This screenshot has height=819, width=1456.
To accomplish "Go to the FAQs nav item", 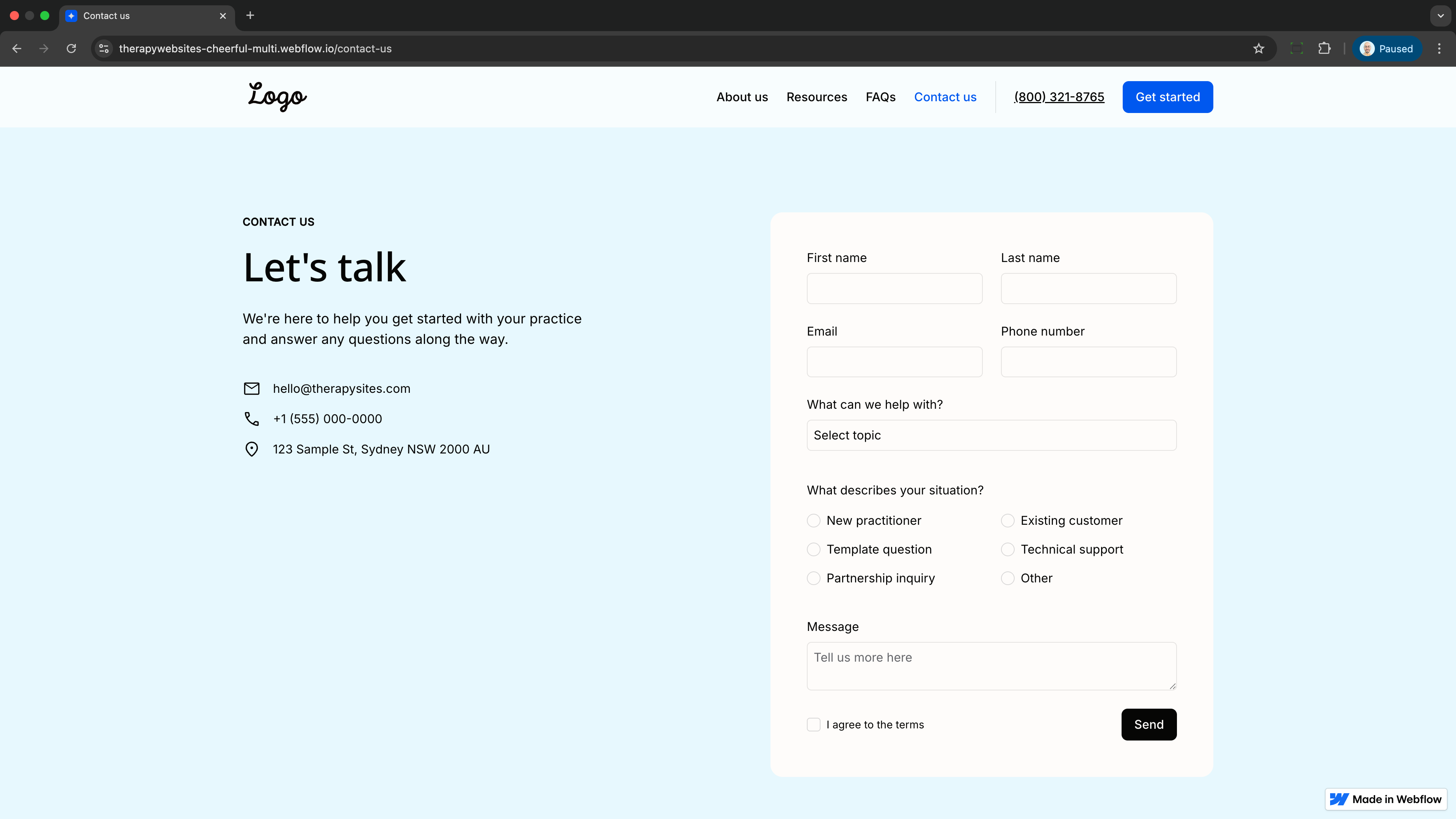I will [880, 97].
